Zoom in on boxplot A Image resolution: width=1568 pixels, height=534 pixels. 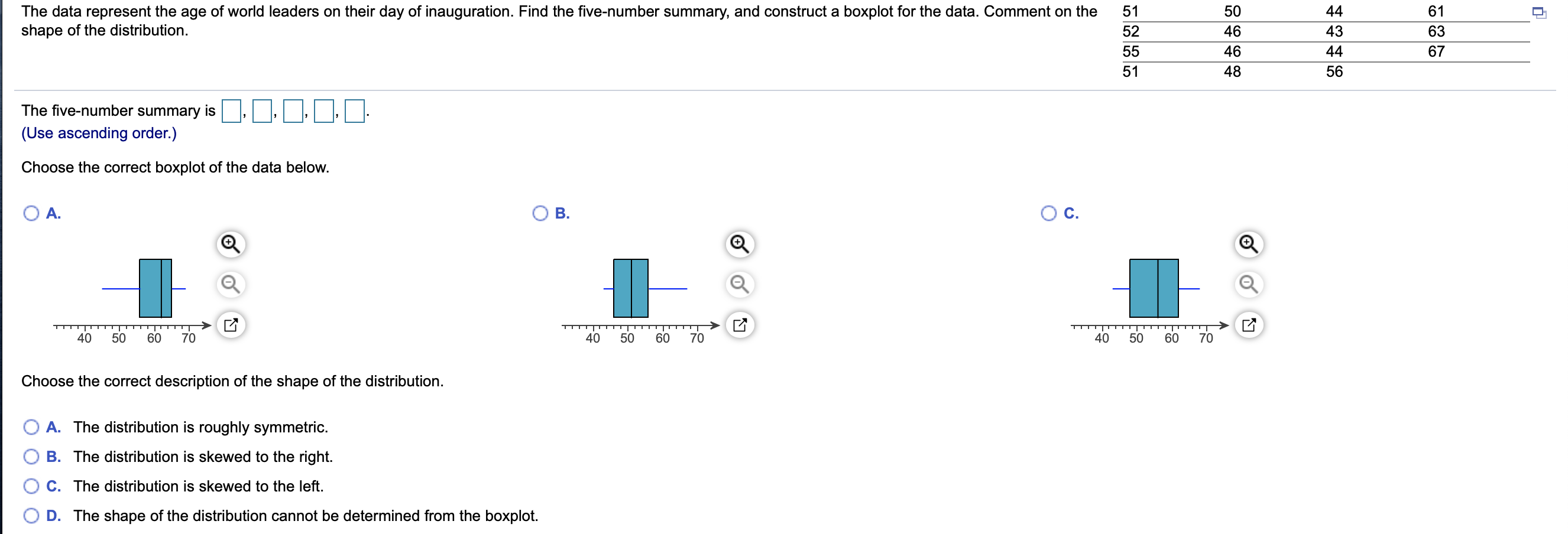(x=230, y=244)
